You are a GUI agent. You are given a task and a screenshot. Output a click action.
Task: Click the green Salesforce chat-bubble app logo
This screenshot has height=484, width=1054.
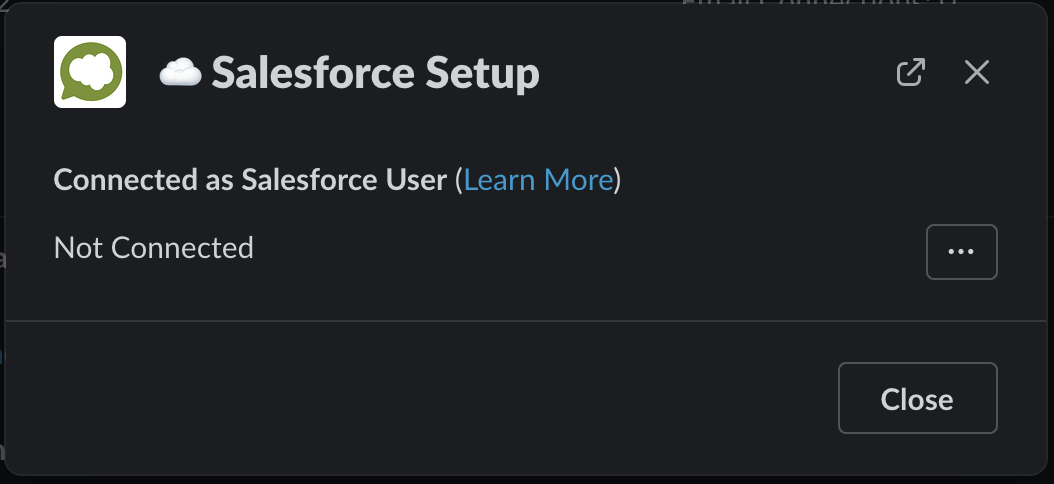click(x=90, y=72)
